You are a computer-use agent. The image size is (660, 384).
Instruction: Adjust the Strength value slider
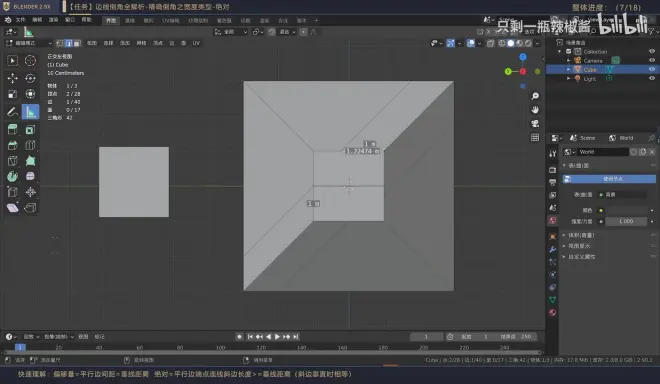[626, 221]
